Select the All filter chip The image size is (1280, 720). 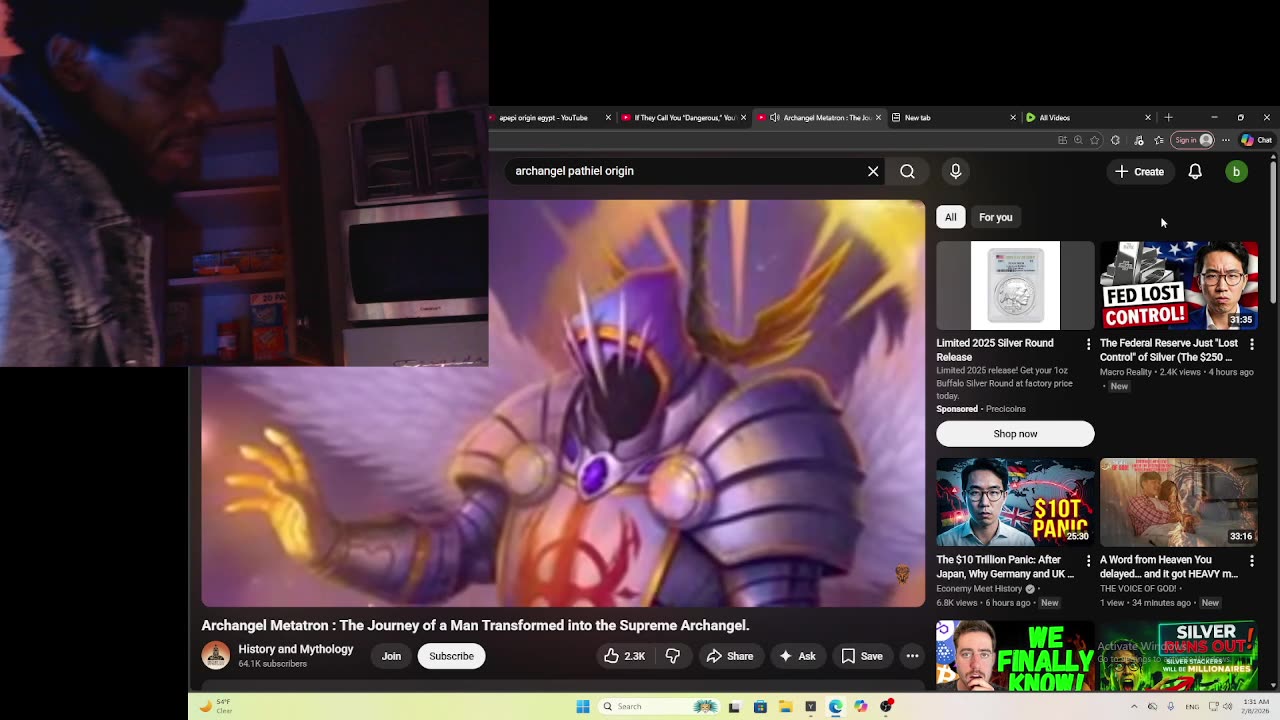click(x=951, y=217)
